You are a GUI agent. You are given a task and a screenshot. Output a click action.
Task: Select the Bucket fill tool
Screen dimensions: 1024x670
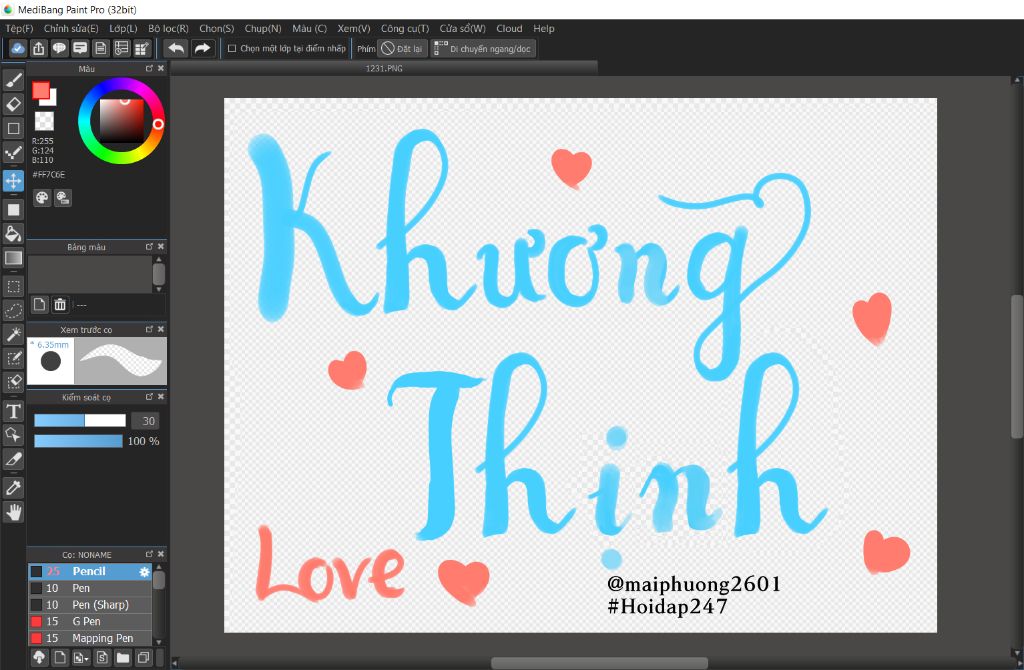(13, 234)
